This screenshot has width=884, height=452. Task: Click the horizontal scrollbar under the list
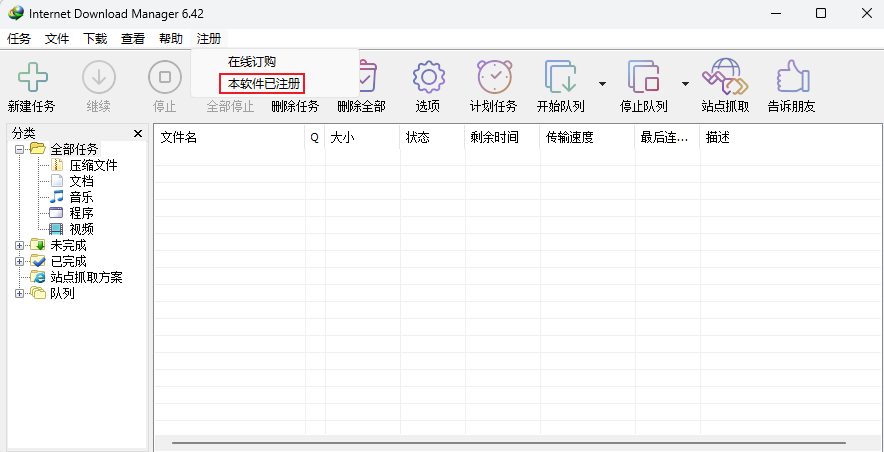click(509, 443)
